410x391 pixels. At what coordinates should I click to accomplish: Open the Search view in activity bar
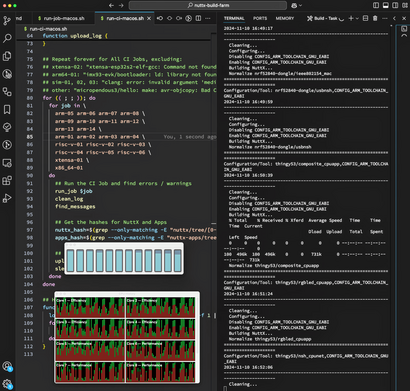tap(7, 38)
